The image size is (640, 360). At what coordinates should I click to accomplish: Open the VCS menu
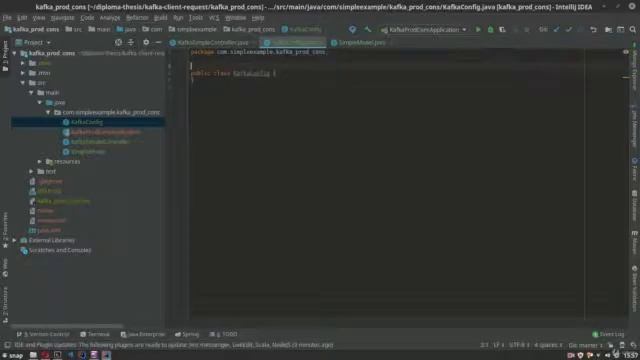coord(214,18)
